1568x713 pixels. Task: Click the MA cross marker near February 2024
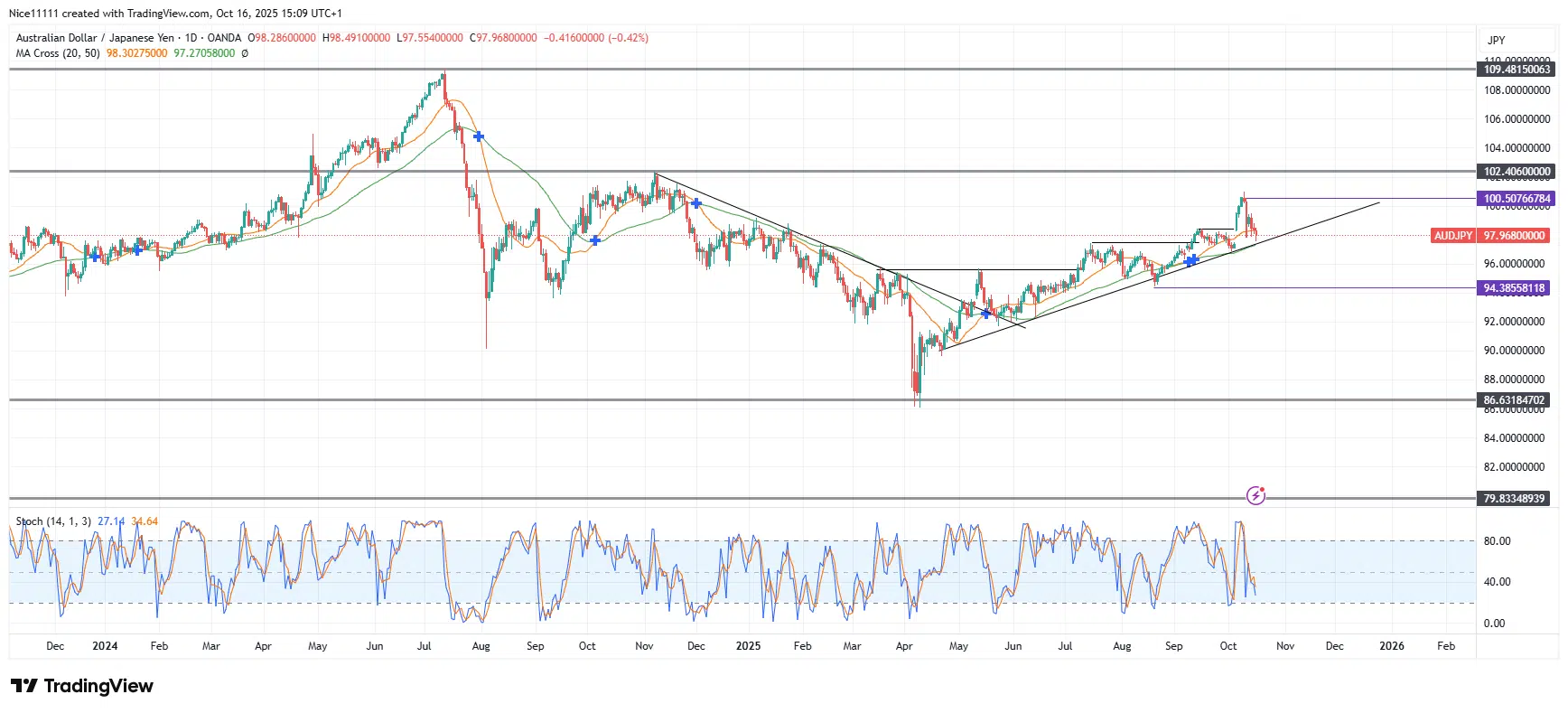click(x=137, y=249)
